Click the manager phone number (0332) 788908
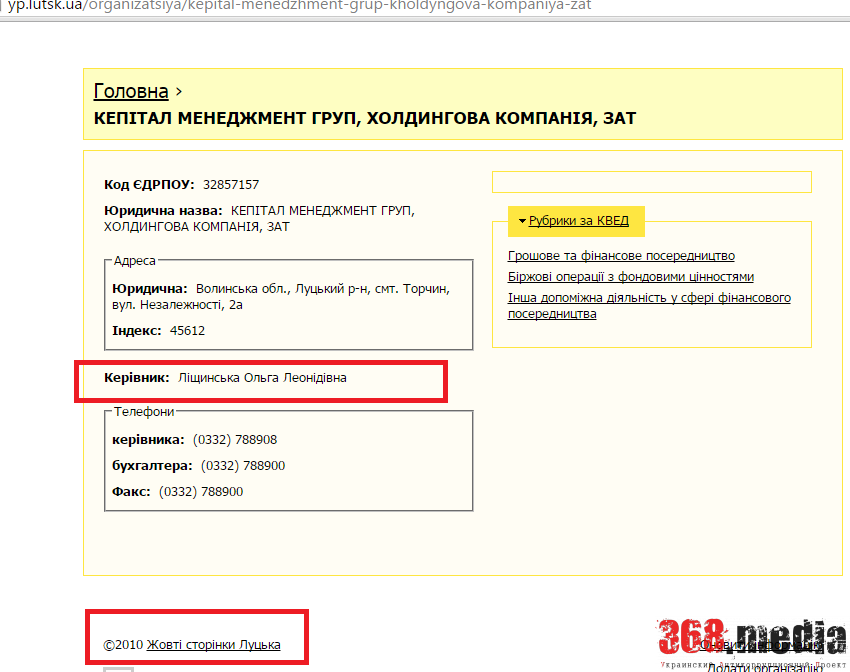 point(235,440)
